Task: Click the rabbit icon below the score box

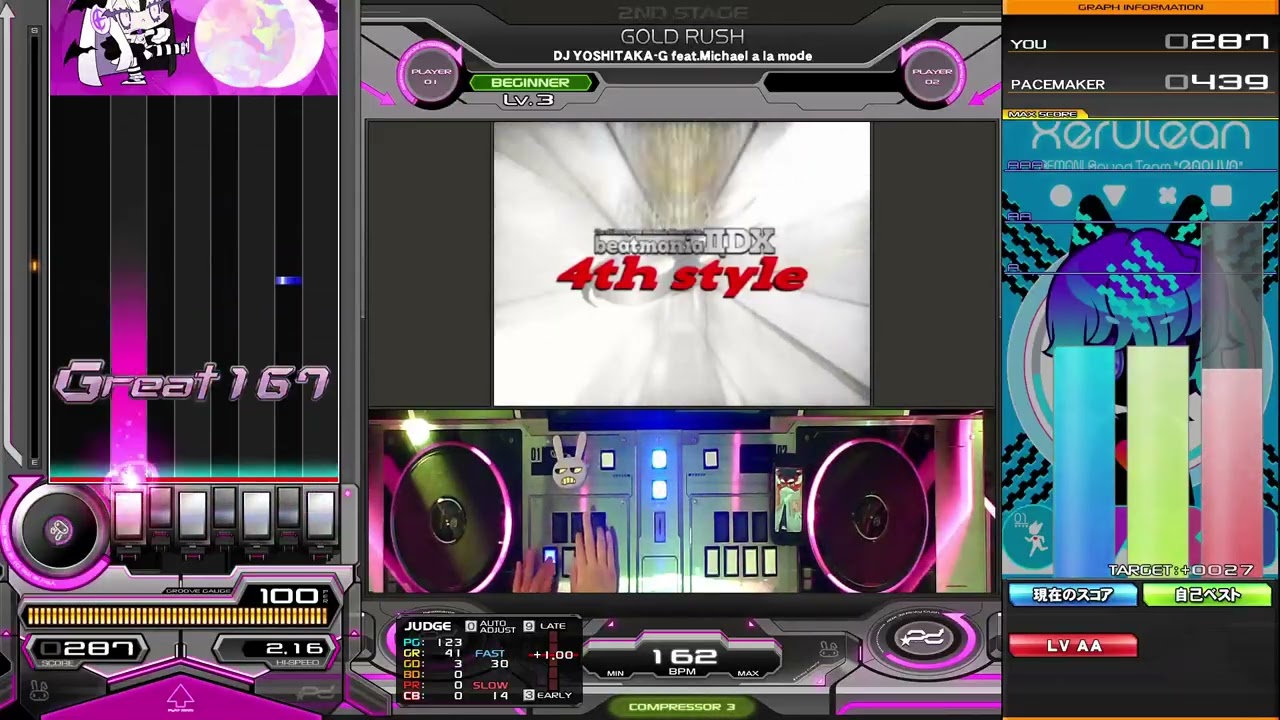Action: tap(38, 689)
